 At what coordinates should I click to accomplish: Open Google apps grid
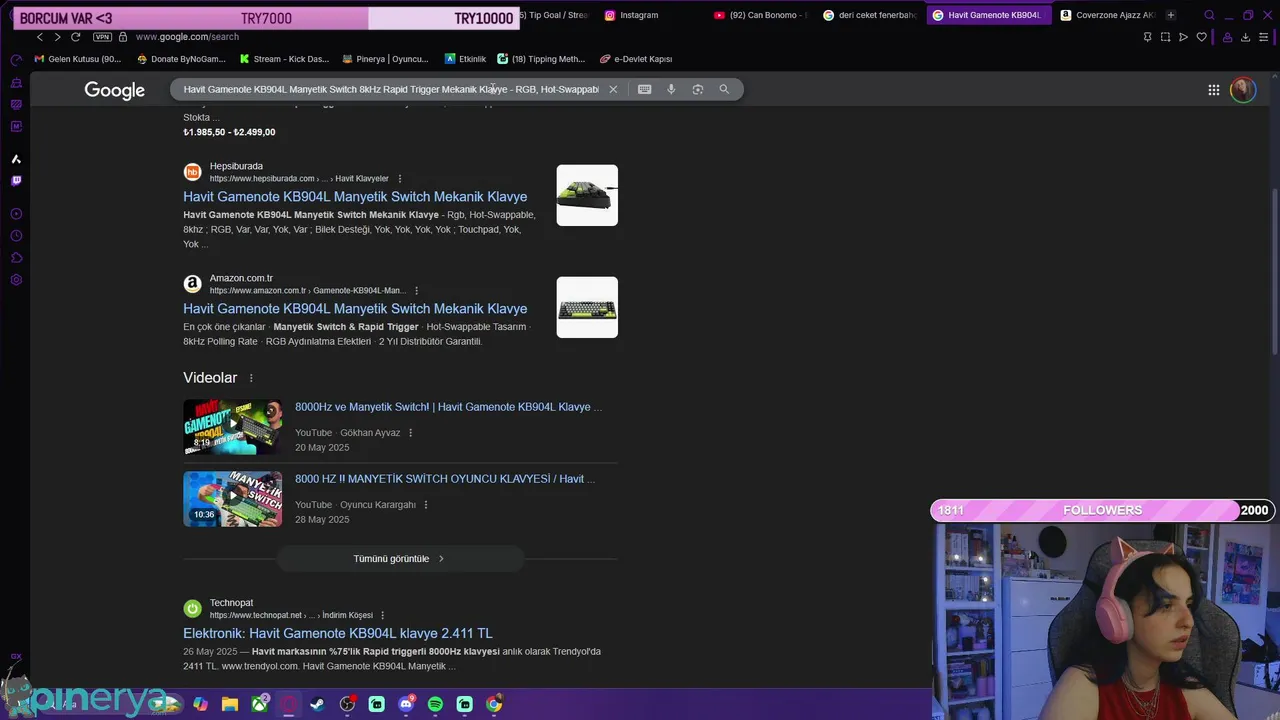(x=1214, y=90)
